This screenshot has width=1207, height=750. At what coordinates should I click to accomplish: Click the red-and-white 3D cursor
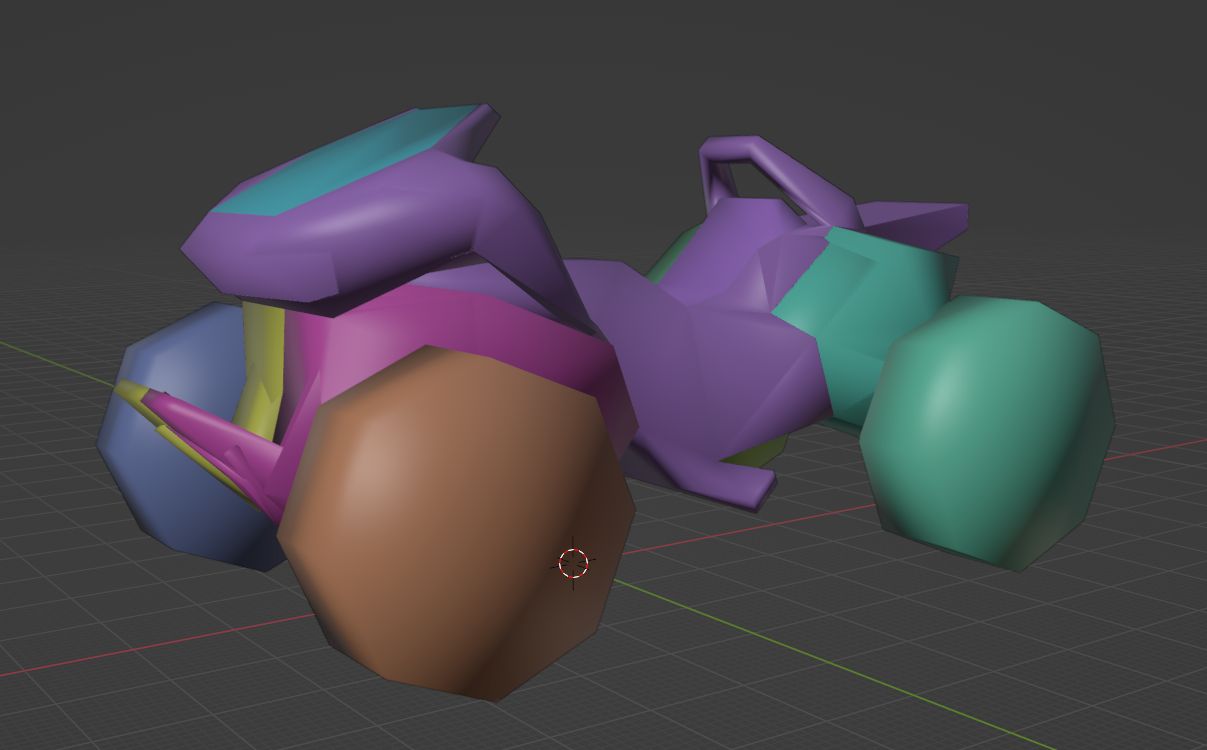click(573, 563)
